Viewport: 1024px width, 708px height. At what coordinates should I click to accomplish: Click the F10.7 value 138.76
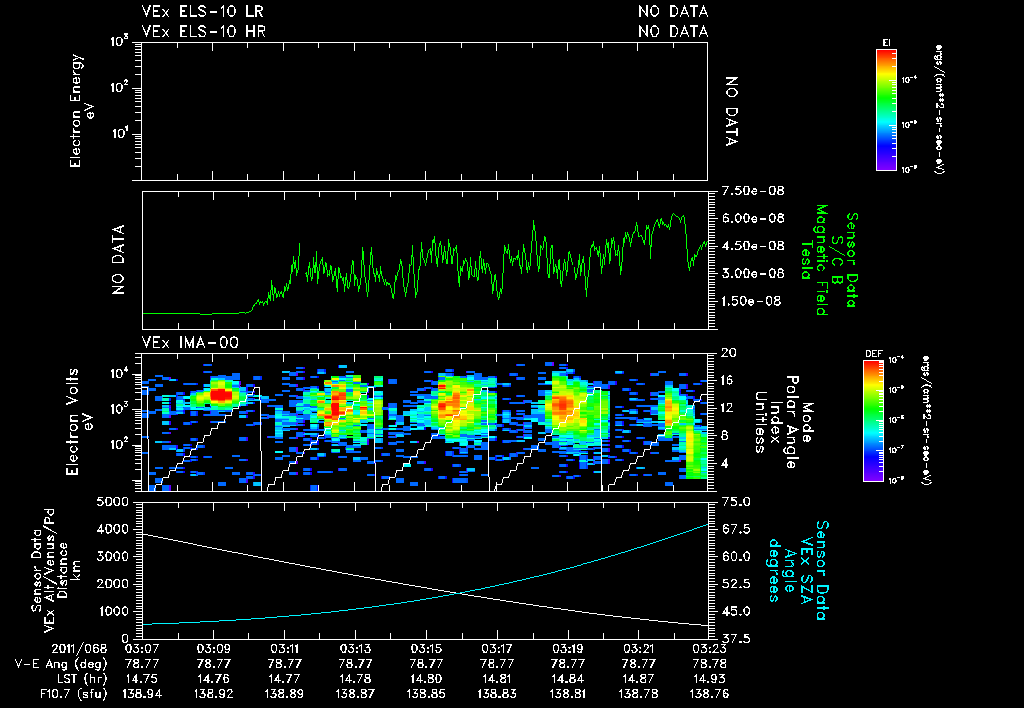click(709, 694)
